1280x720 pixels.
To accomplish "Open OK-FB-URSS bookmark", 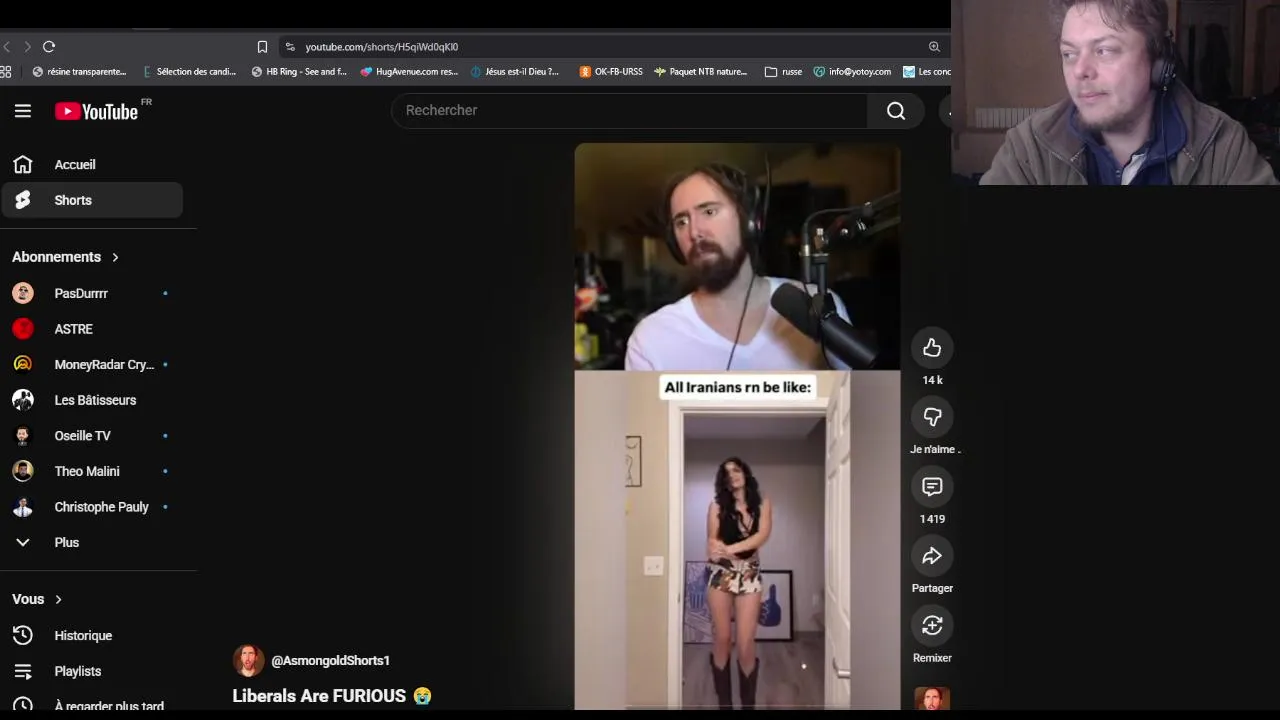I will tap(611, 72).
